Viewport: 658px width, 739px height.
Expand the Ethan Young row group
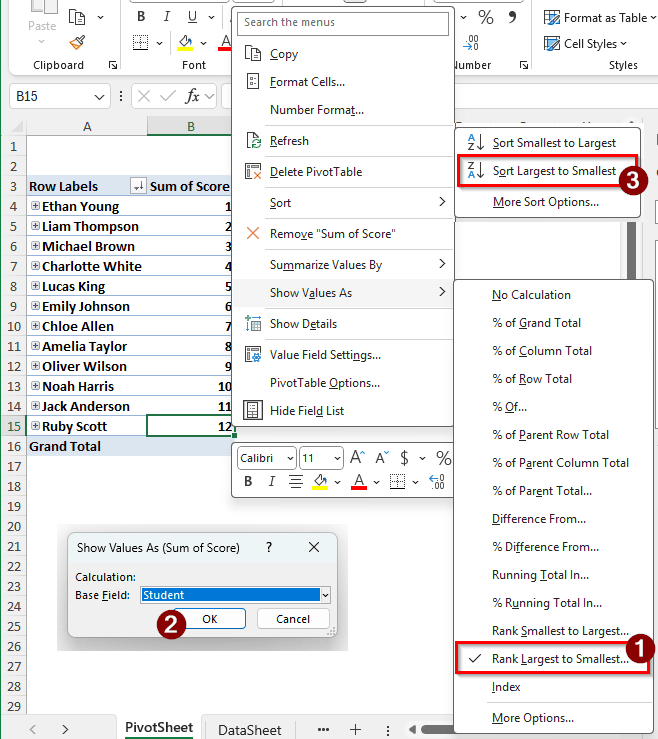(x=36, y=206)
